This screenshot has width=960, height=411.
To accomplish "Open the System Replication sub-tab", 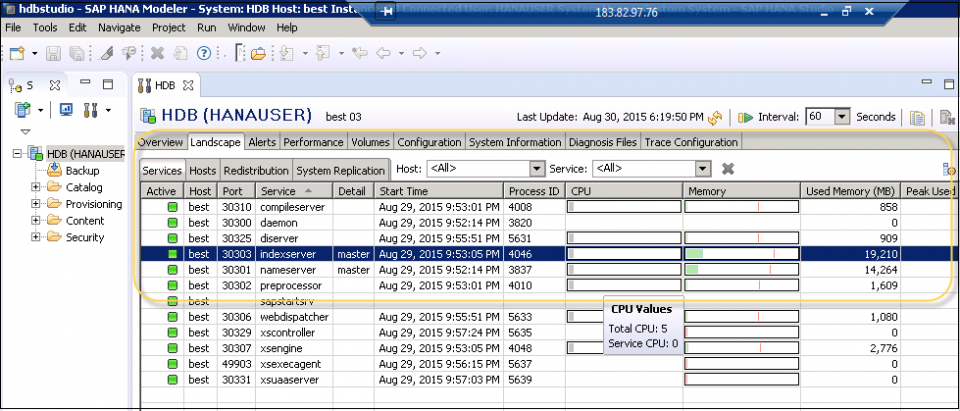I will click(341, 170).
